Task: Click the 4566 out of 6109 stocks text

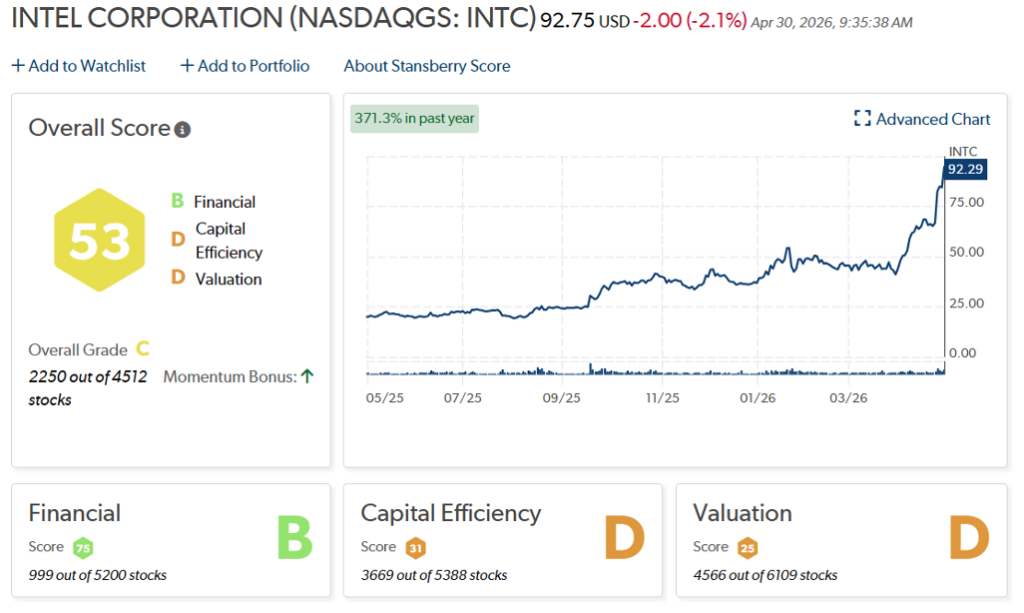Action: pos(765,575)
